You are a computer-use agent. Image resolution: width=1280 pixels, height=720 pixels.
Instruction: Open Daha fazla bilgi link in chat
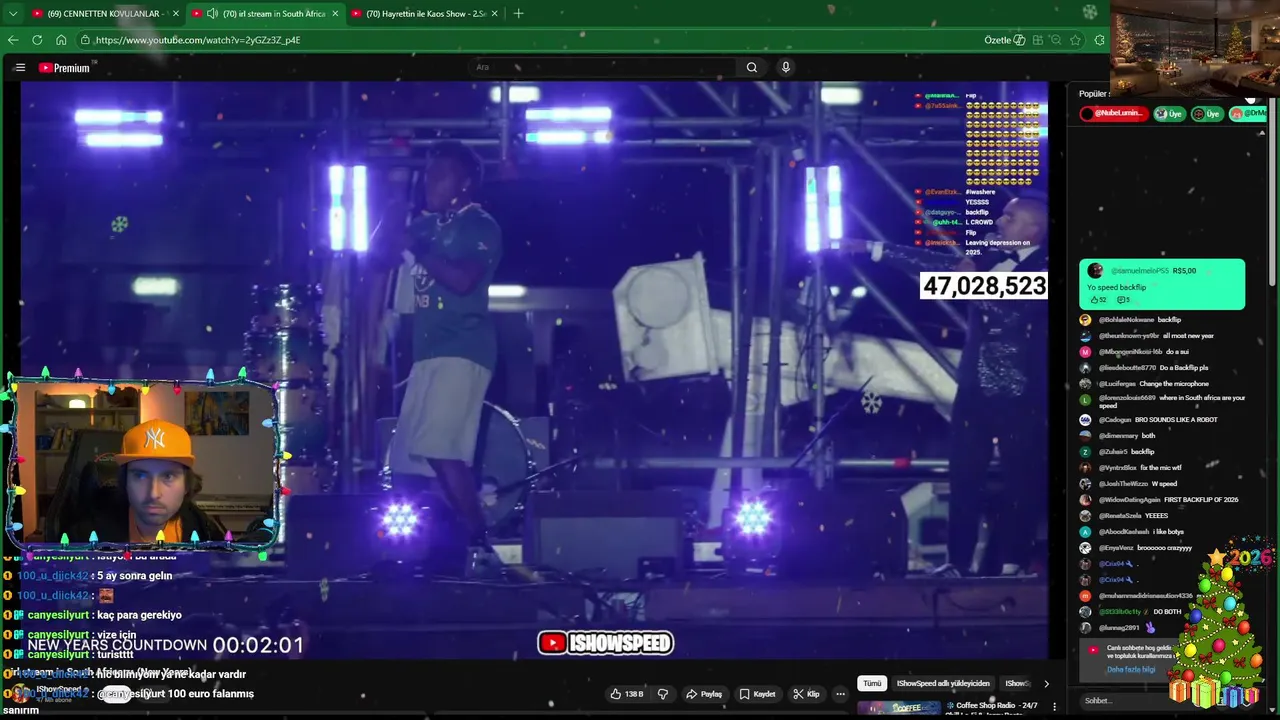tap(1130, 669)
